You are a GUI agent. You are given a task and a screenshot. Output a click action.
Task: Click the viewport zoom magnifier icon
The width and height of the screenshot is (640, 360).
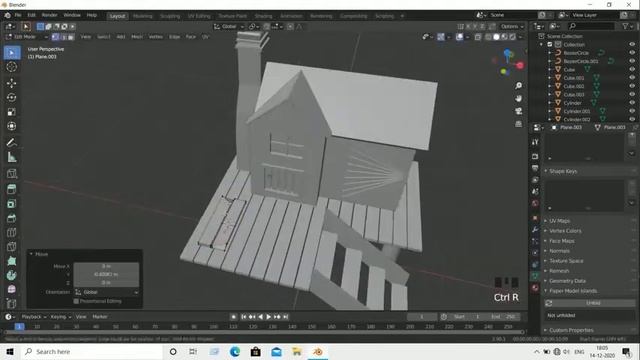click(518, 86)
